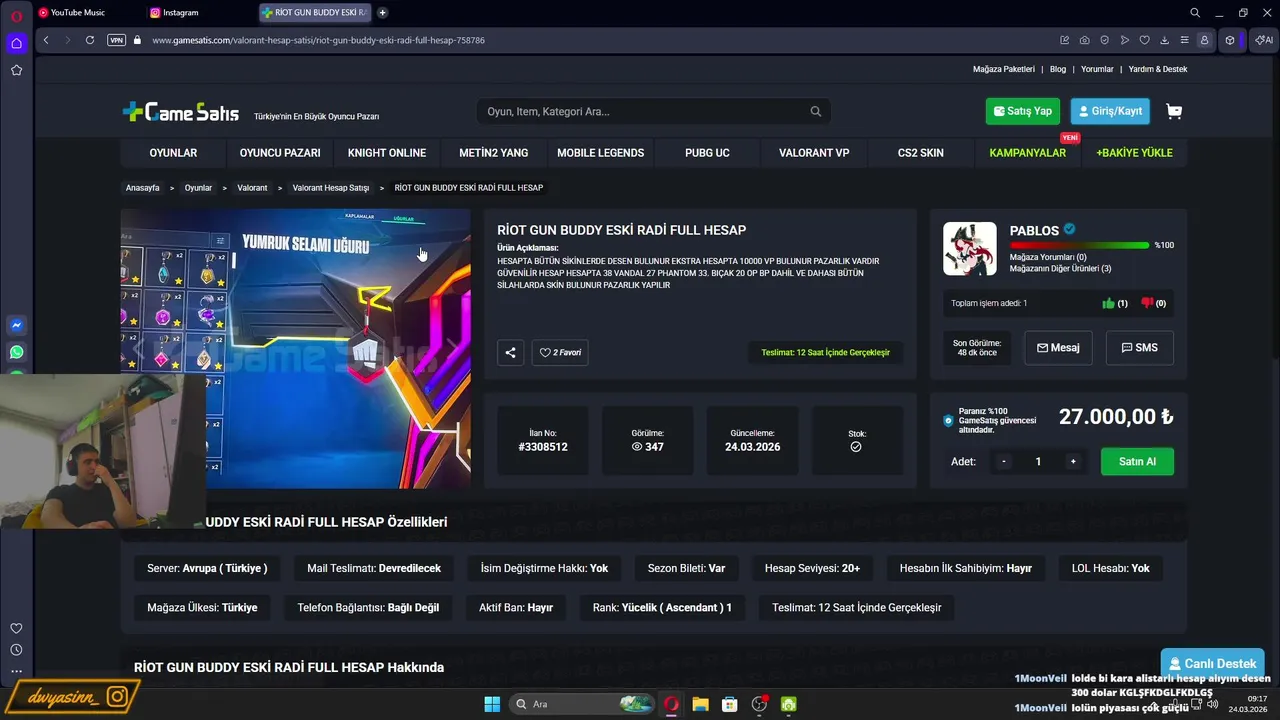The image size is (1280, 720).
Task: Open the Opera AI assistant button
Action: [x=1264, y=40]
